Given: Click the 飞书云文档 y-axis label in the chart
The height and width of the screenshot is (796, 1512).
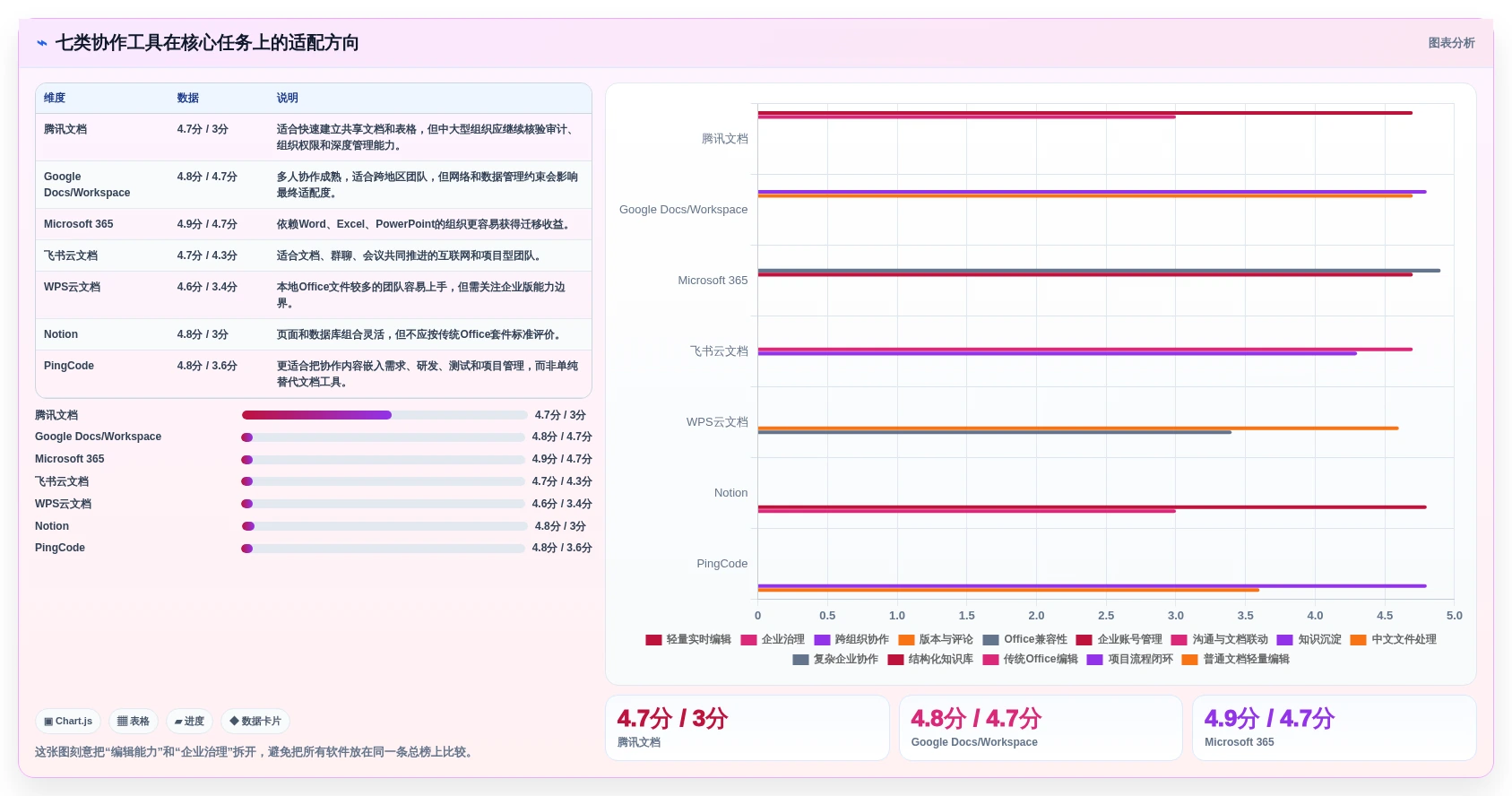Looking at the screenshot, I should coord(719,351).
